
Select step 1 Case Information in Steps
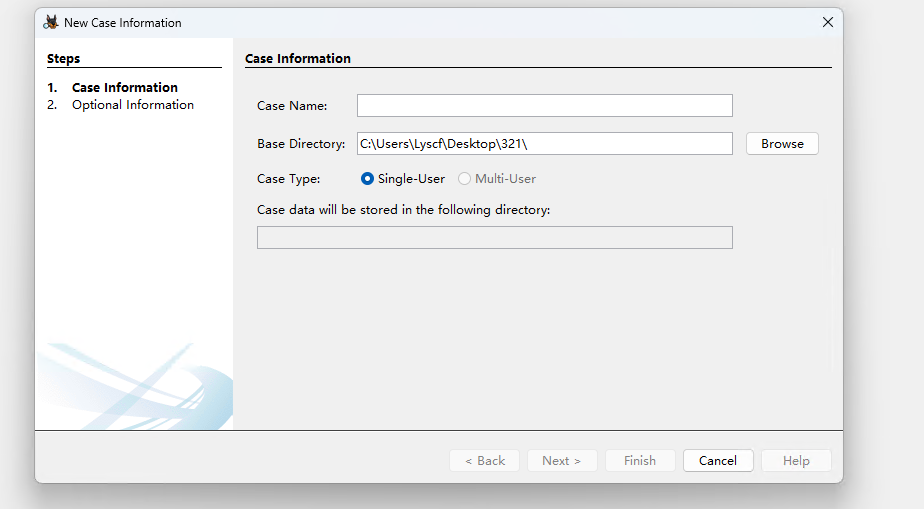[x=124, y=88]
